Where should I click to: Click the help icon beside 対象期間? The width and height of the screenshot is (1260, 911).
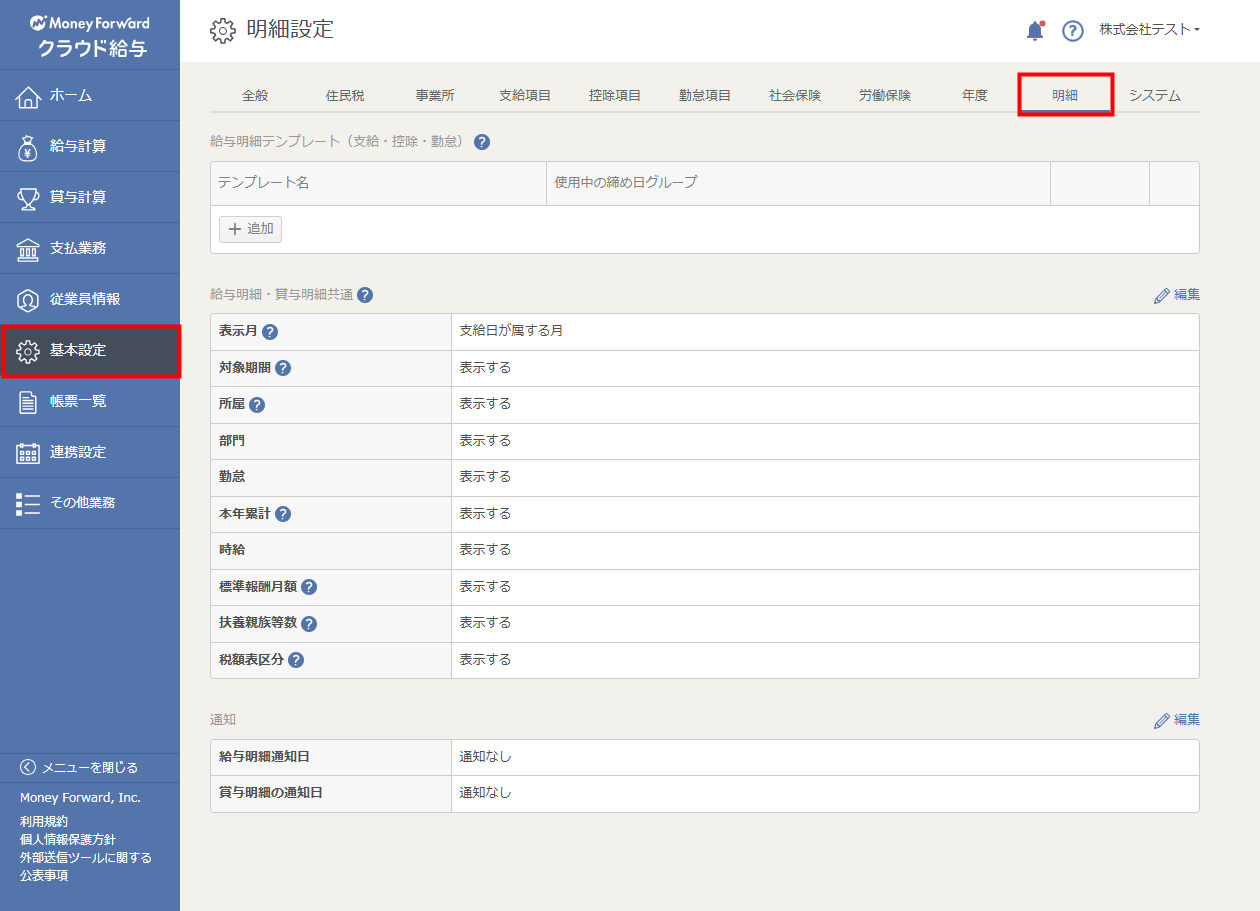tap(283, 368)
